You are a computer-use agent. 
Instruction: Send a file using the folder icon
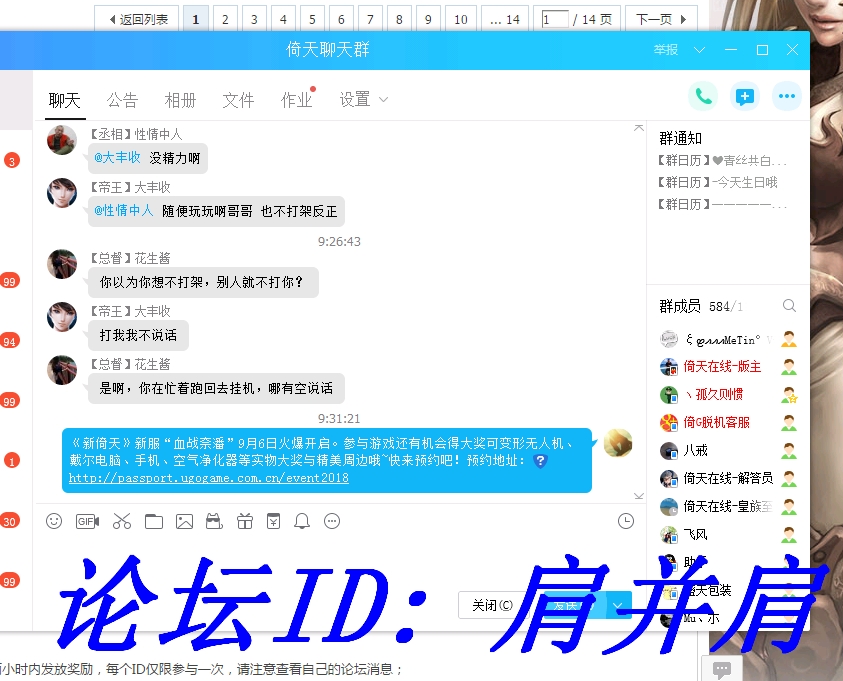152,521
